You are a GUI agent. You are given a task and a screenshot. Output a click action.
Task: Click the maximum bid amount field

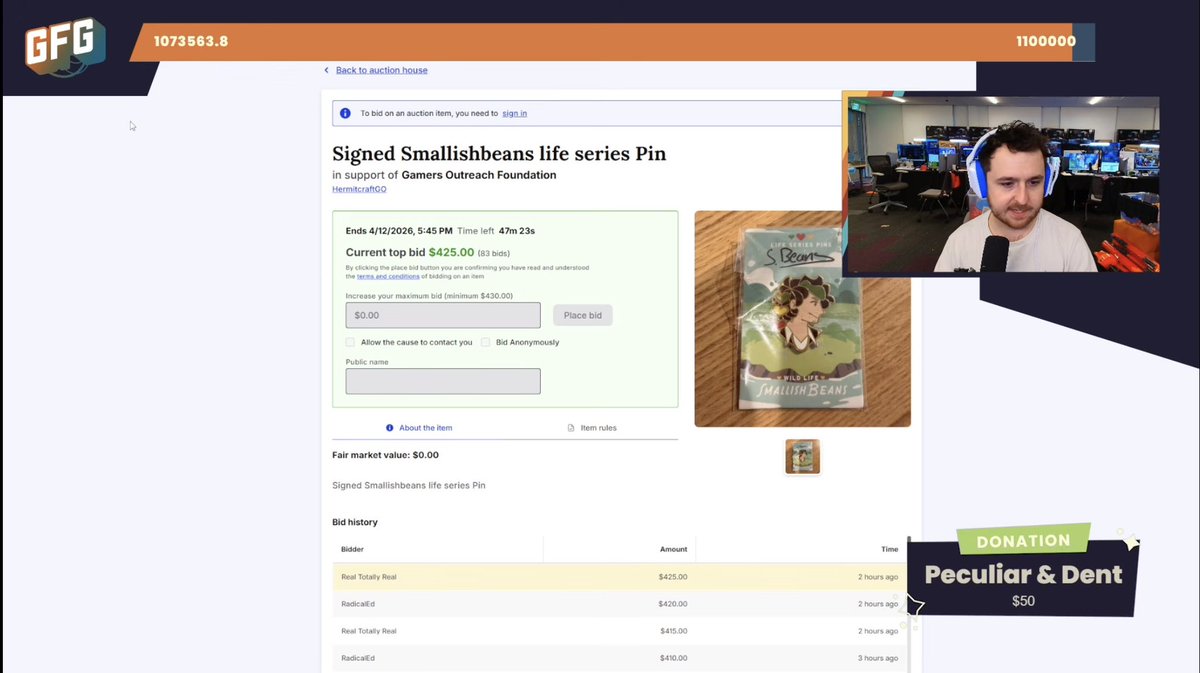[443, 315]
